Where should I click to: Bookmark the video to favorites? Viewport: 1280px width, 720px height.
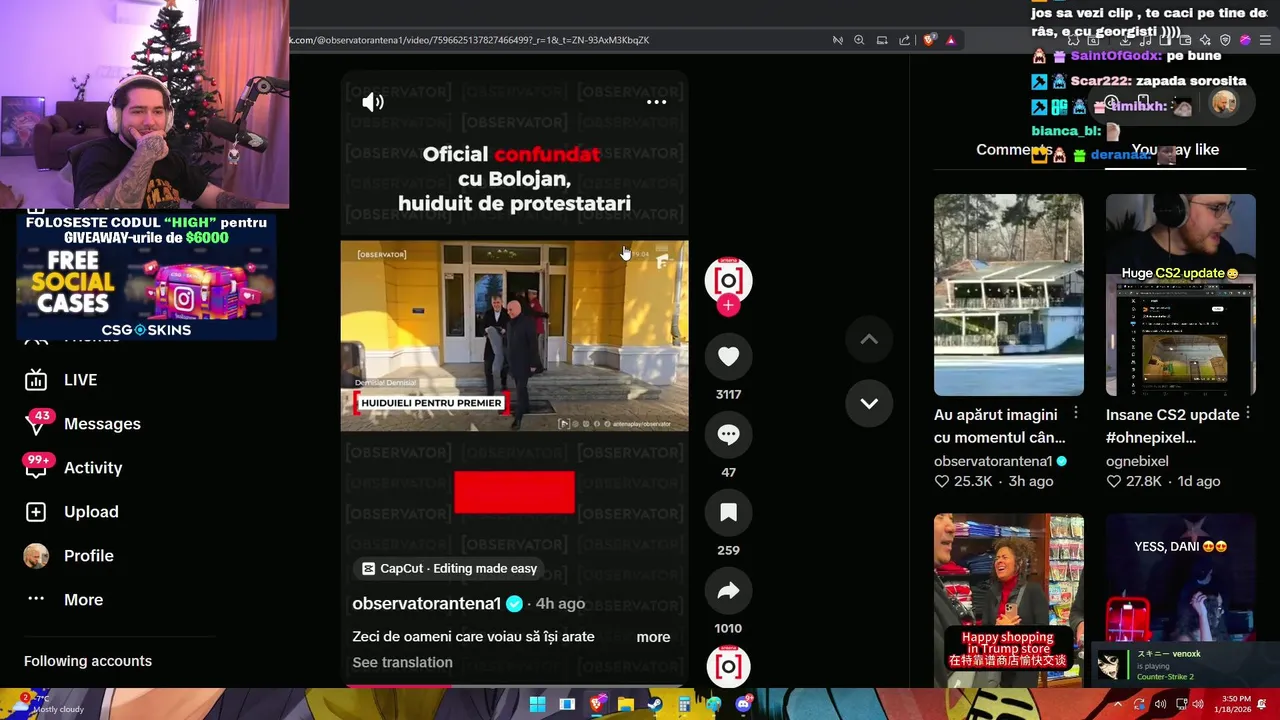728,512
